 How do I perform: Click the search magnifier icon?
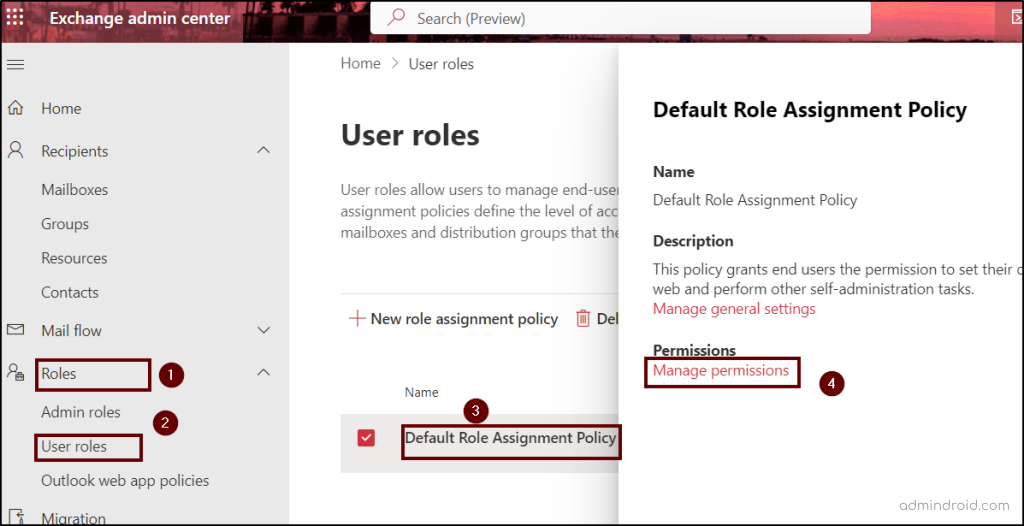[x=396, y=18]
